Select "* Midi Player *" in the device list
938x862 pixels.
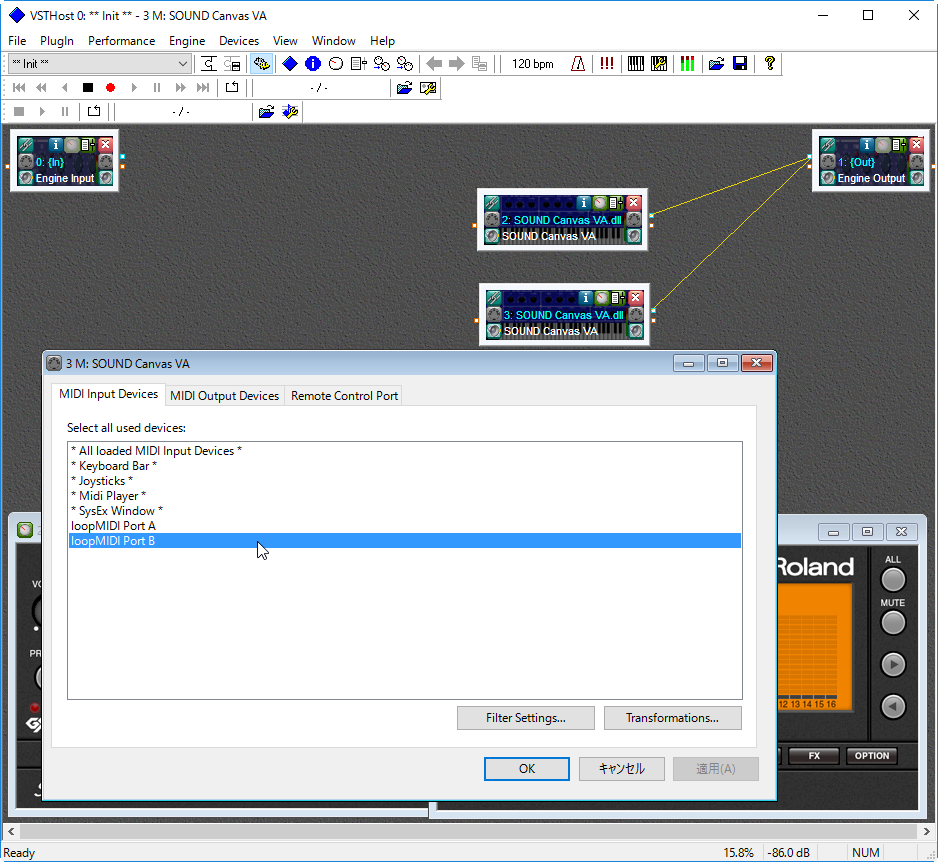click(x=405, y=496)
